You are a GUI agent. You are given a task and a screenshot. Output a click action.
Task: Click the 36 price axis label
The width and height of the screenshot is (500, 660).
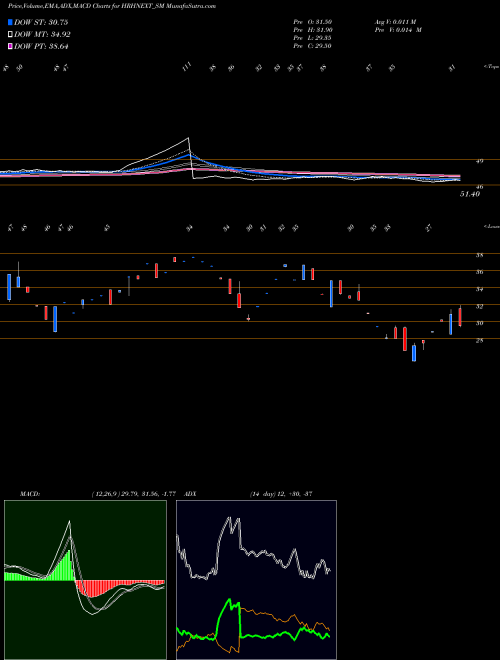[x=479, y=272]
